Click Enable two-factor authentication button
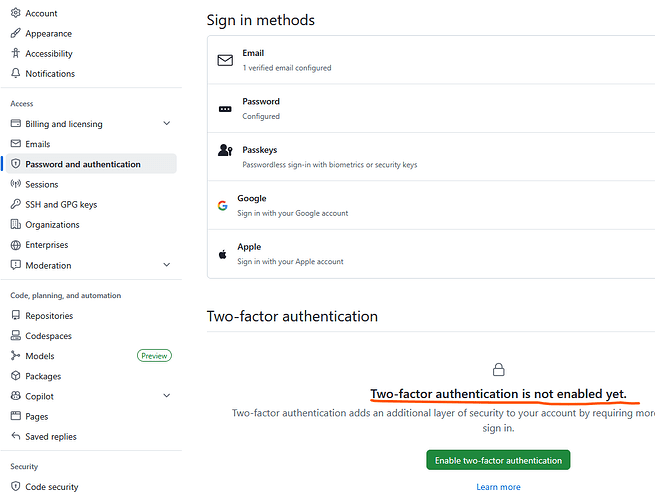Viewport: 655px width, 500px height. pyautogui.click(x=498, y=460)
